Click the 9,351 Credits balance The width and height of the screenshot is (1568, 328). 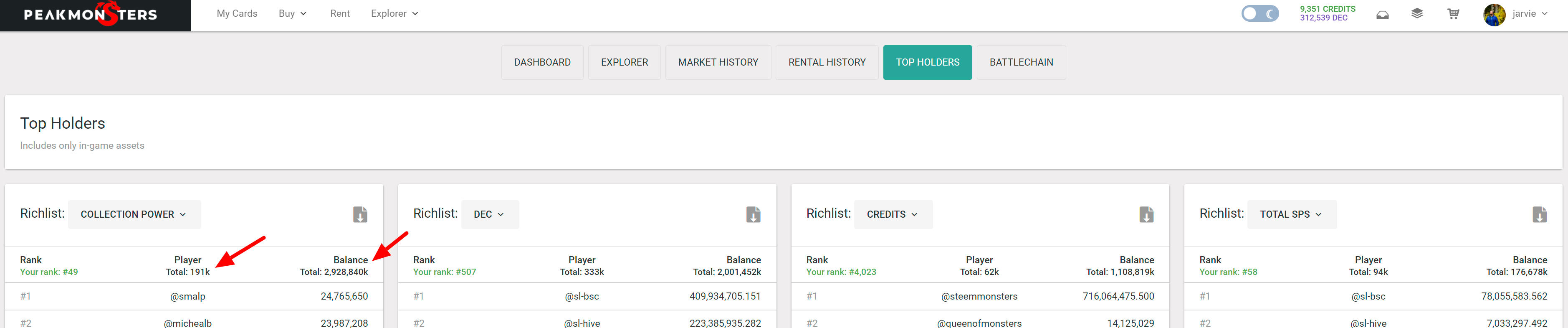[x=1328, y=9]
